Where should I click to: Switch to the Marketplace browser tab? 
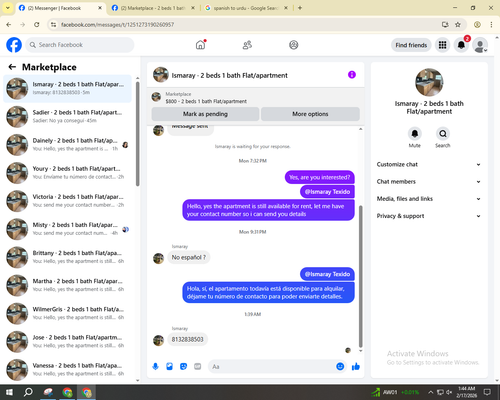153,8
